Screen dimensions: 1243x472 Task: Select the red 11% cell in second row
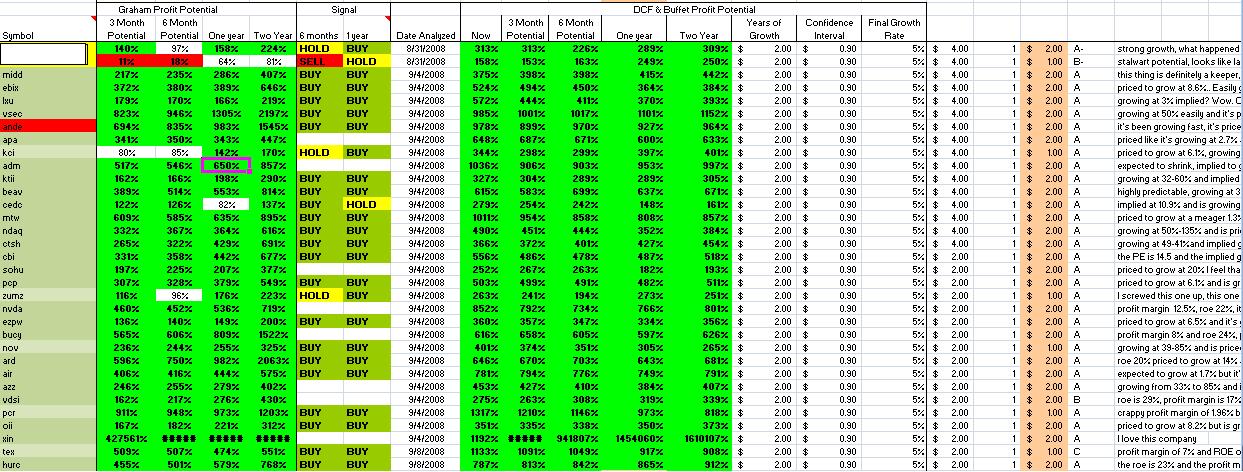coord(125,62)
